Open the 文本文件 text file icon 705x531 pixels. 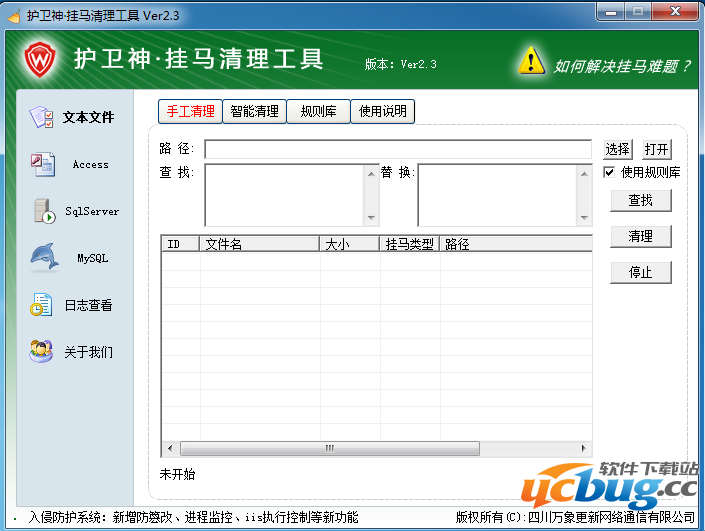pyautogui.click(x=41, y=117)
